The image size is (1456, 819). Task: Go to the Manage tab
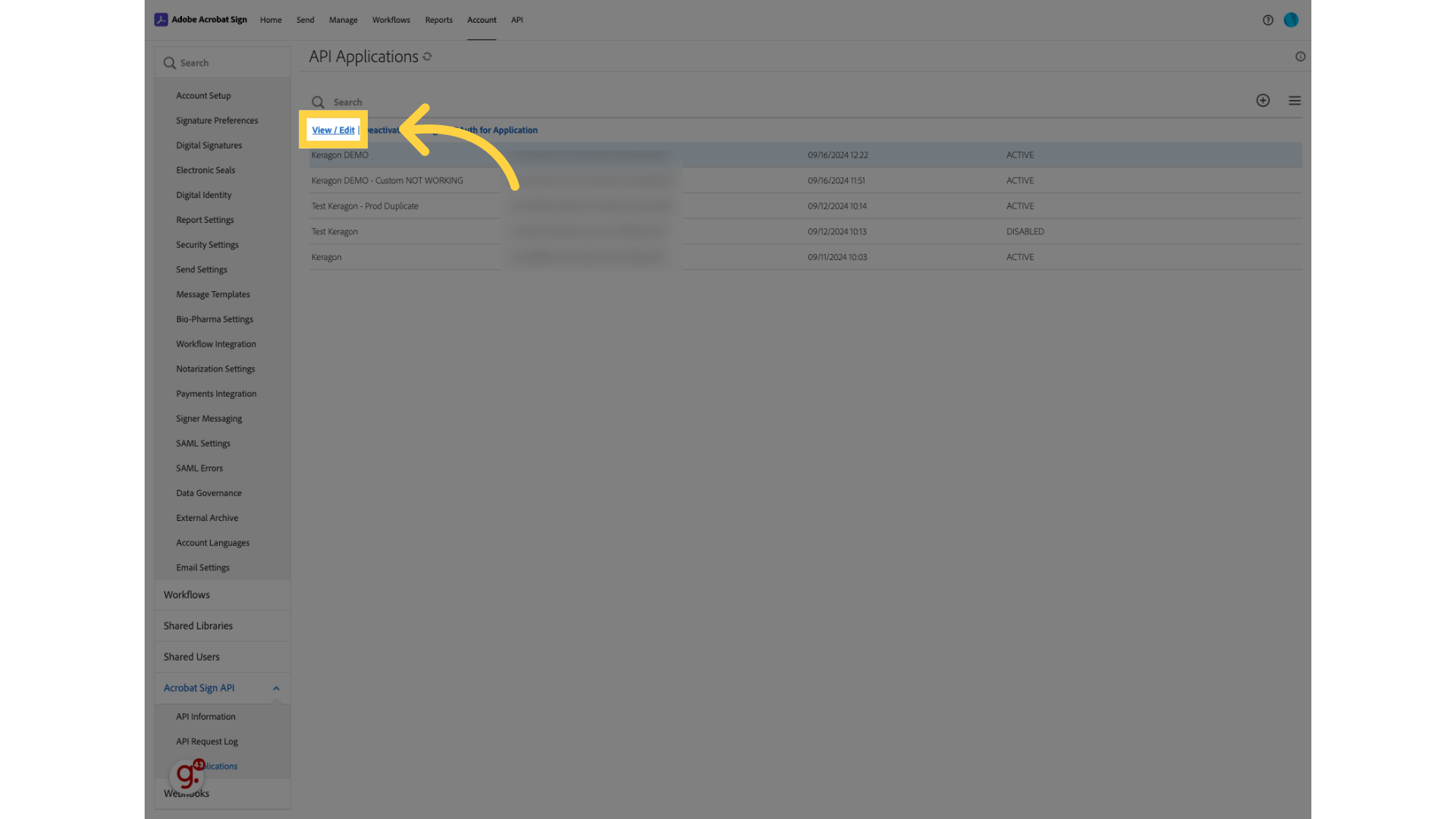coord(344,20)
